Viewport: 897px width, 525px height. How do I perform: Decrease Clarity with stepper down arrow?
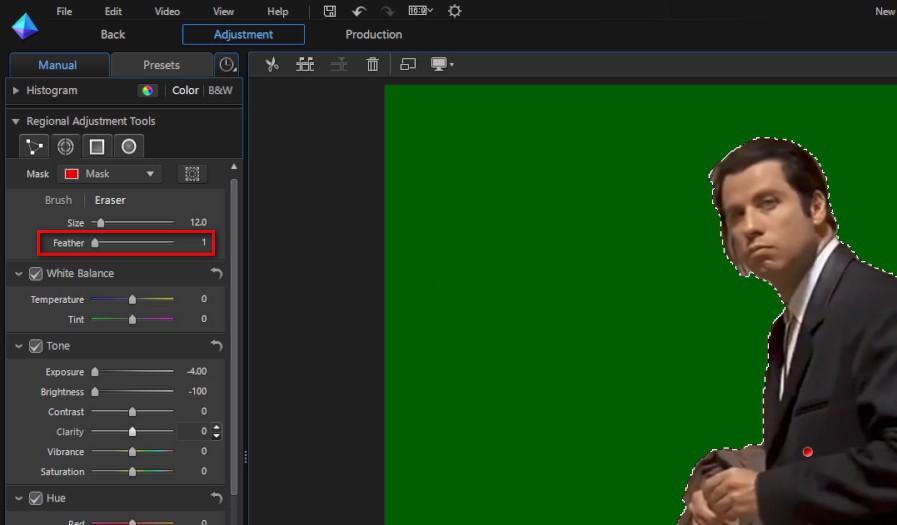pyautogui.click(x=216, y=436)
